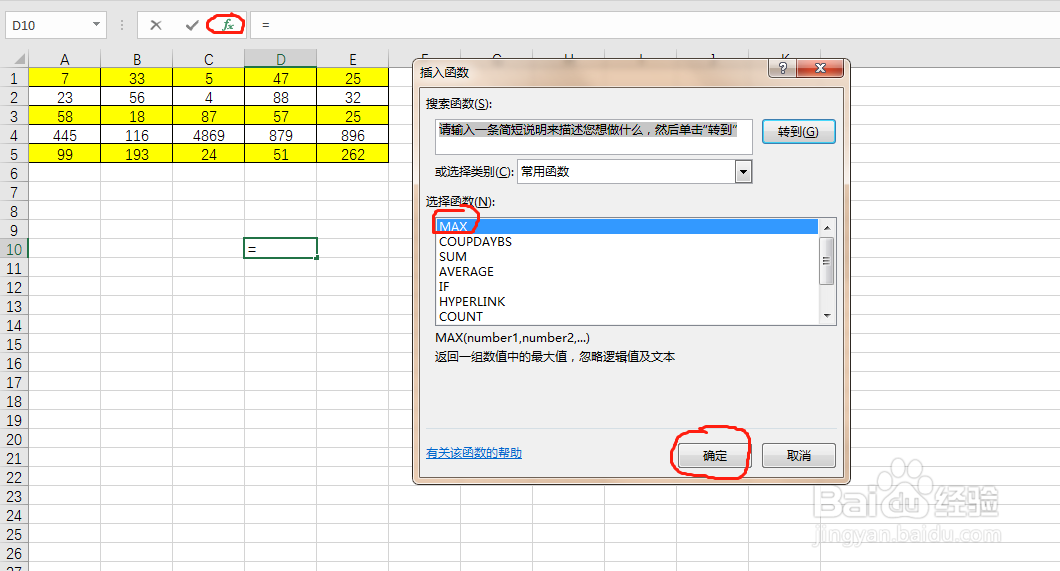
Task: Click cell D2 containing 88
Action: point(281,97)
